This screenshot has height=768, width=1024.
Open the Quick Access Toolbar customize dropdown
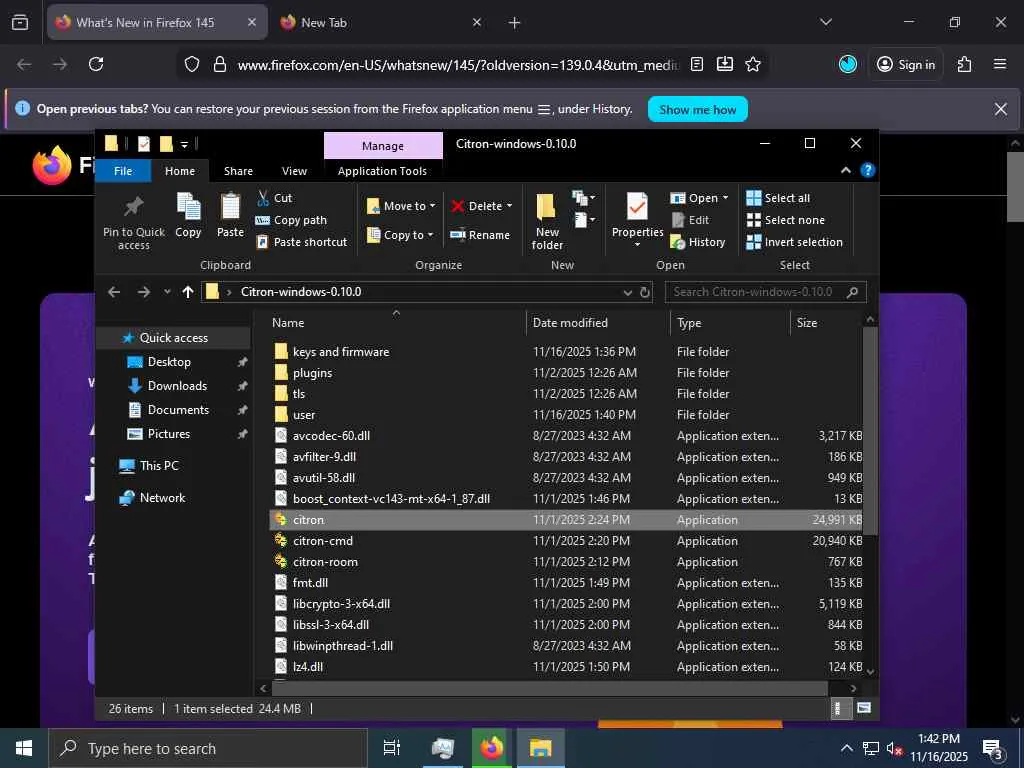[x=184, y=144]
